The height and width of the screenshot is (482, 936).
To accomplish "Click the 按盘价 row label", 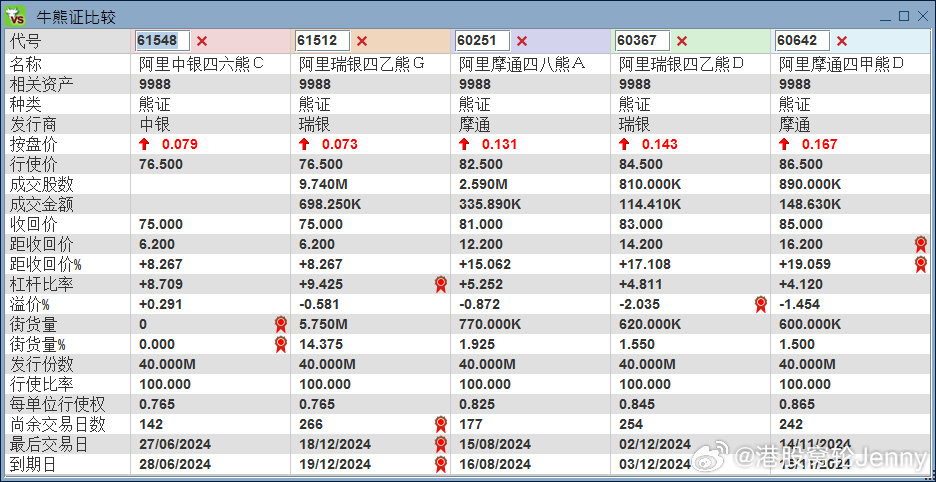I will (x=33, y=144).
